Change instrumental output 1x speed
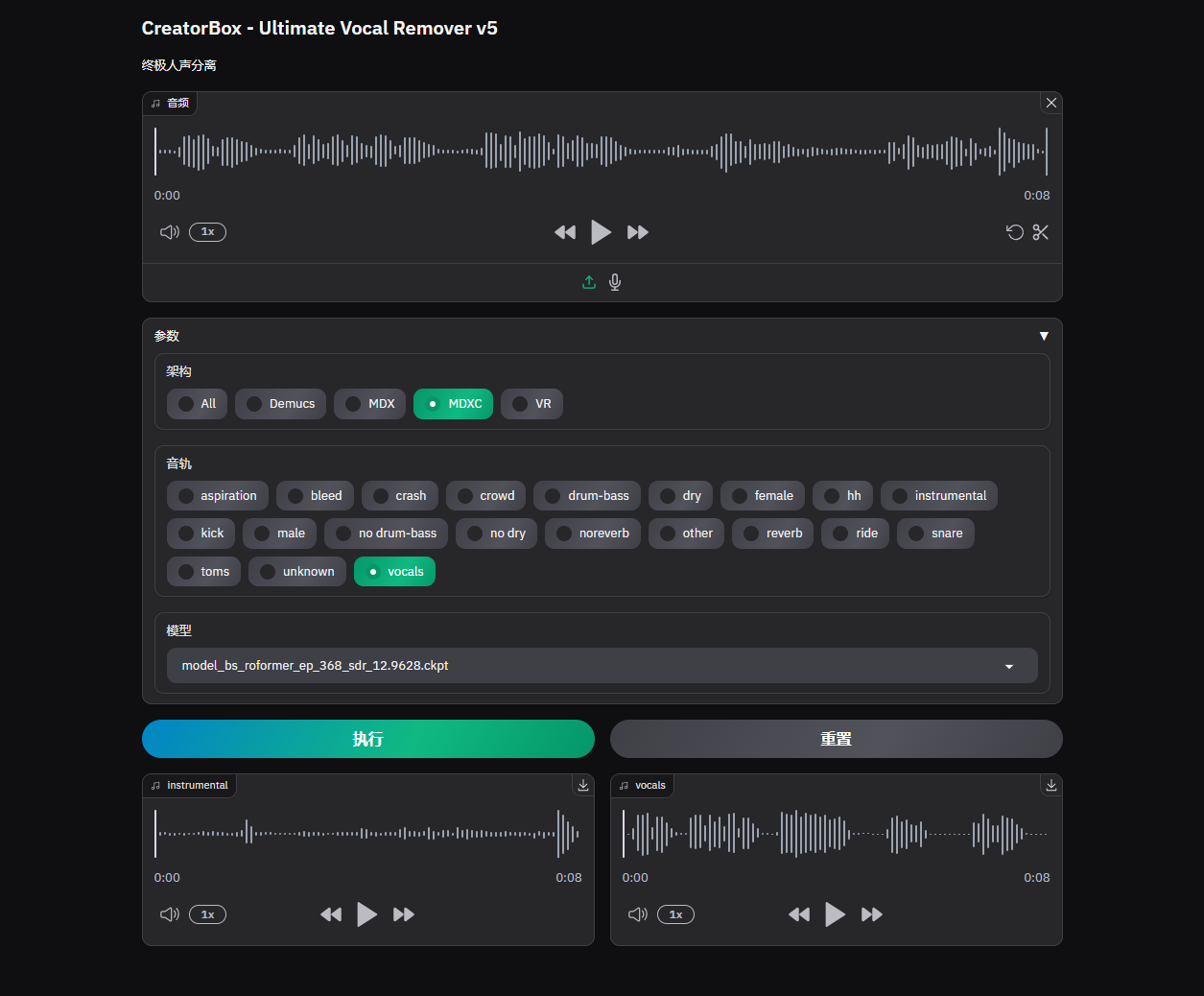Image resolution: width=1204 pixels, height=996 pixels. pyautogui.click(x=207, y=914)
